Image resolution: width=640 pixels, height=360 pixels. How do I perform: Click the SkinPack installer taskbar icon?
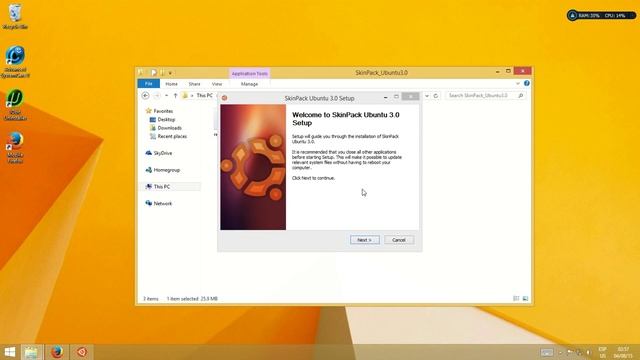pos(82,352)
